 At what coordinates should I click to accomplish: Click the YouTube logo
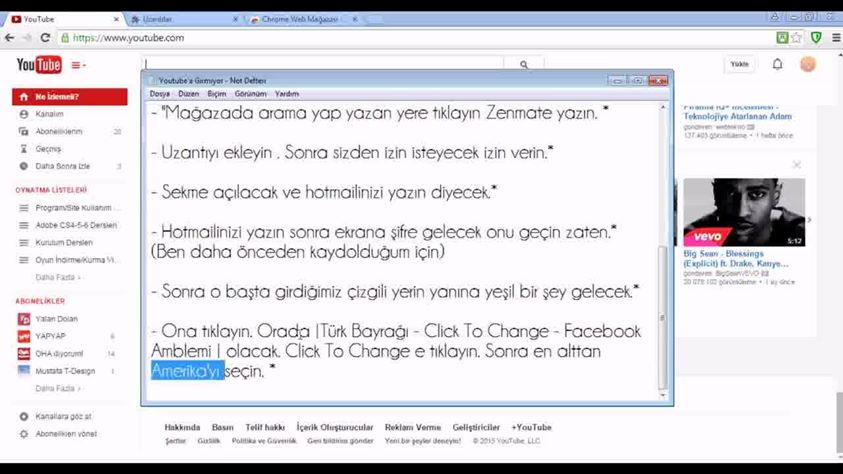(39, 65)
